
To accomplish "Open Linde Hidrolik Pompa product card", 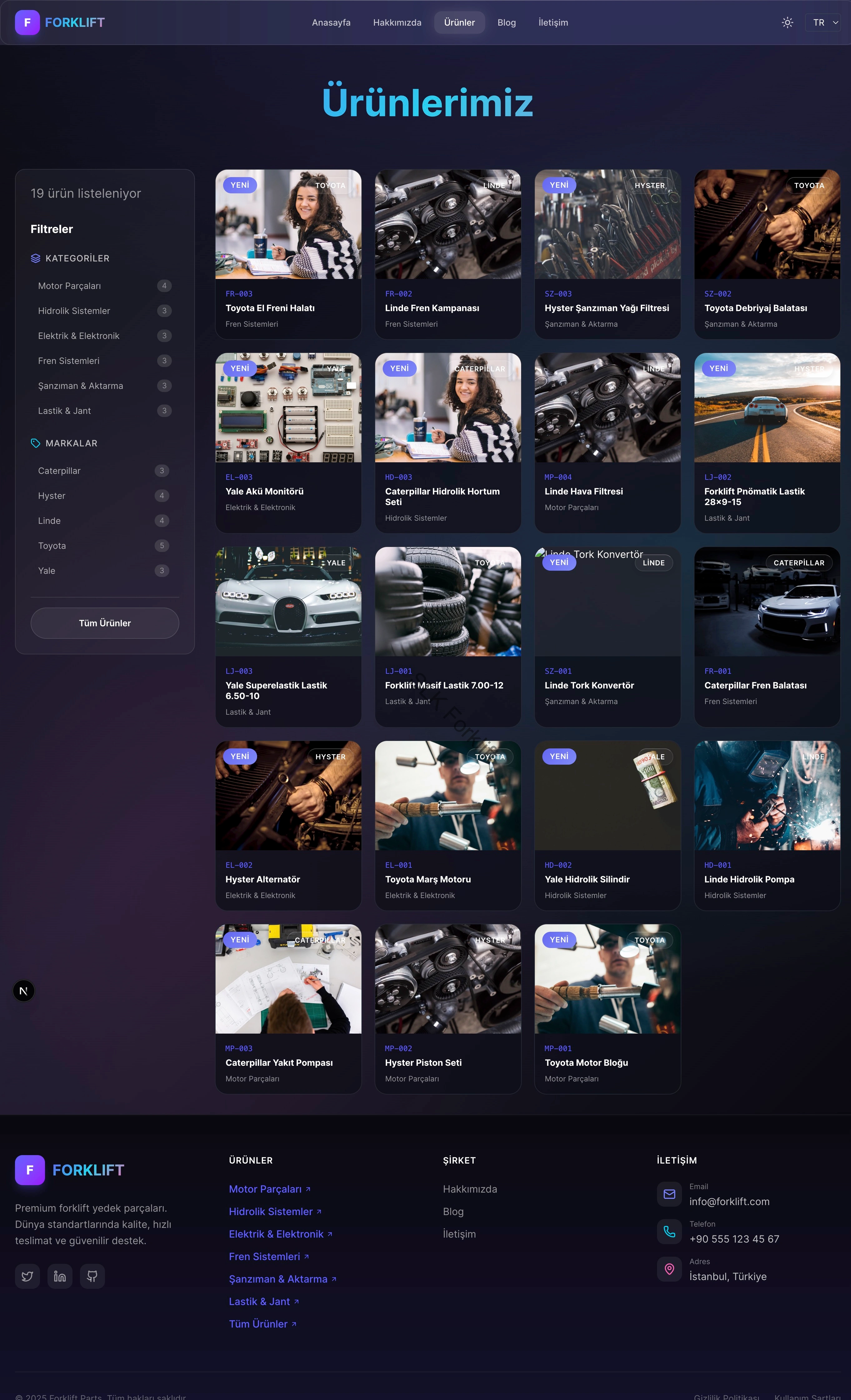I will 767,824.
